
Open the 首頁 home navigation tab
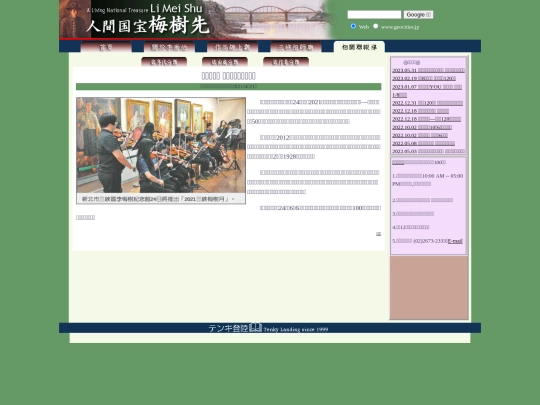pos(106,47)
